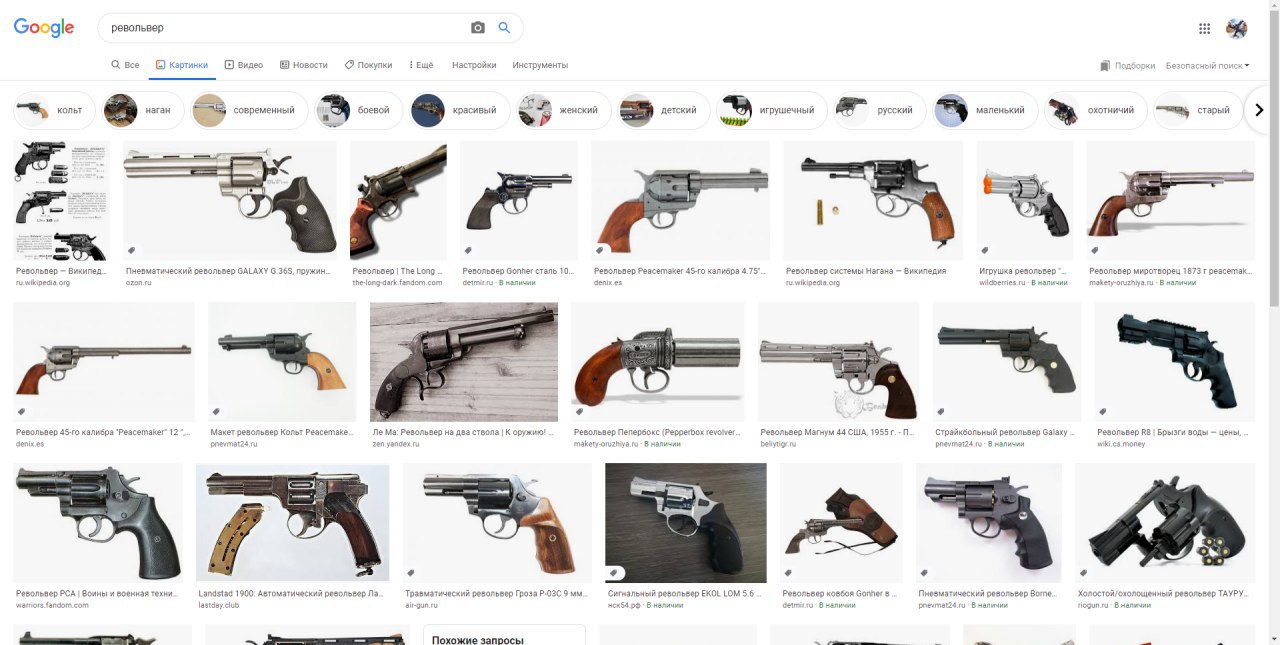This screenshot has width=1280, height=645.
Task: Filter results with the 'наган' chip
Action: point(144,110)
